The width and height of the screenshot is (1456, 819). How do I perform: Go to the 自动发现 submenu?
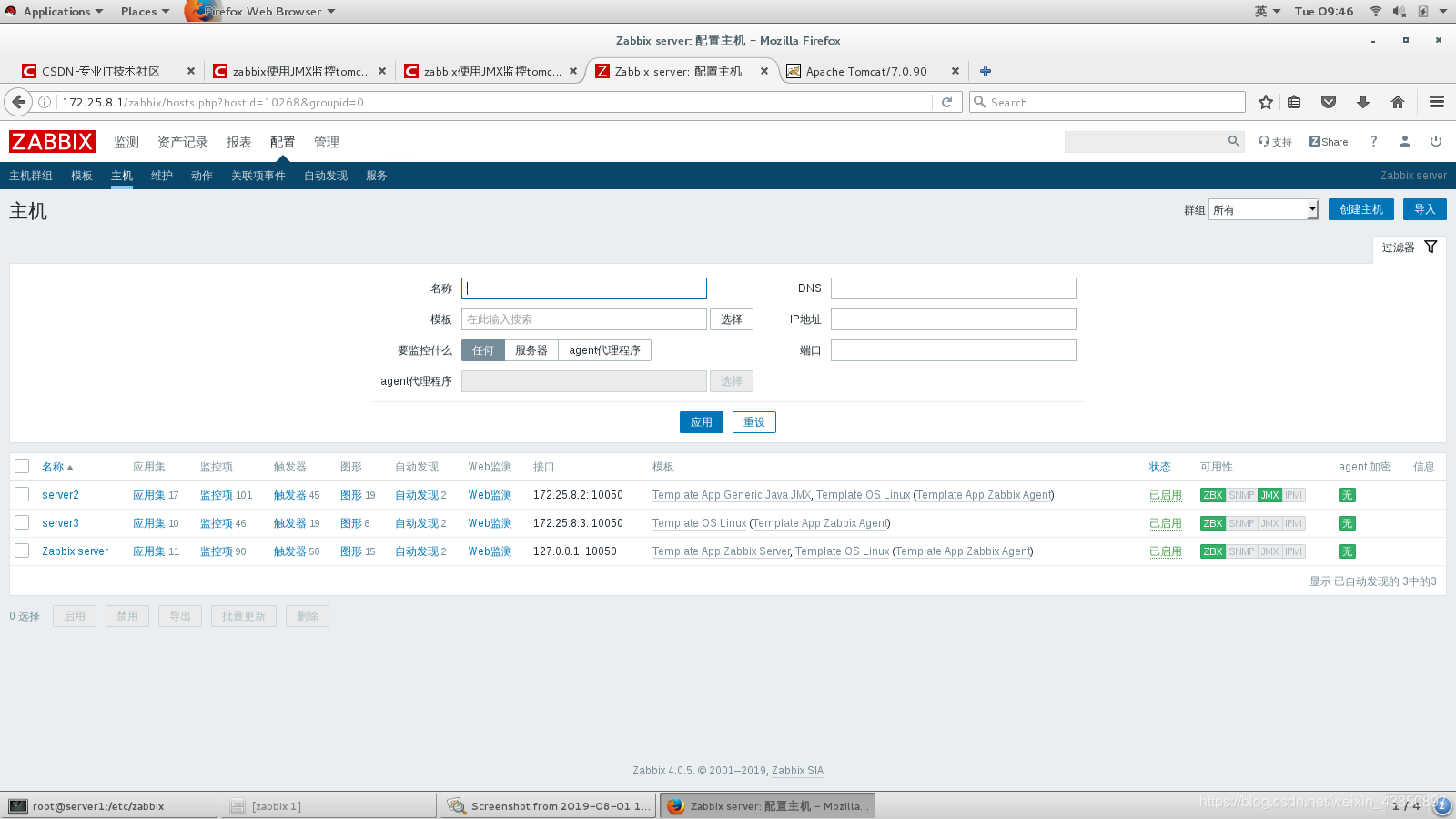[326, 176]
